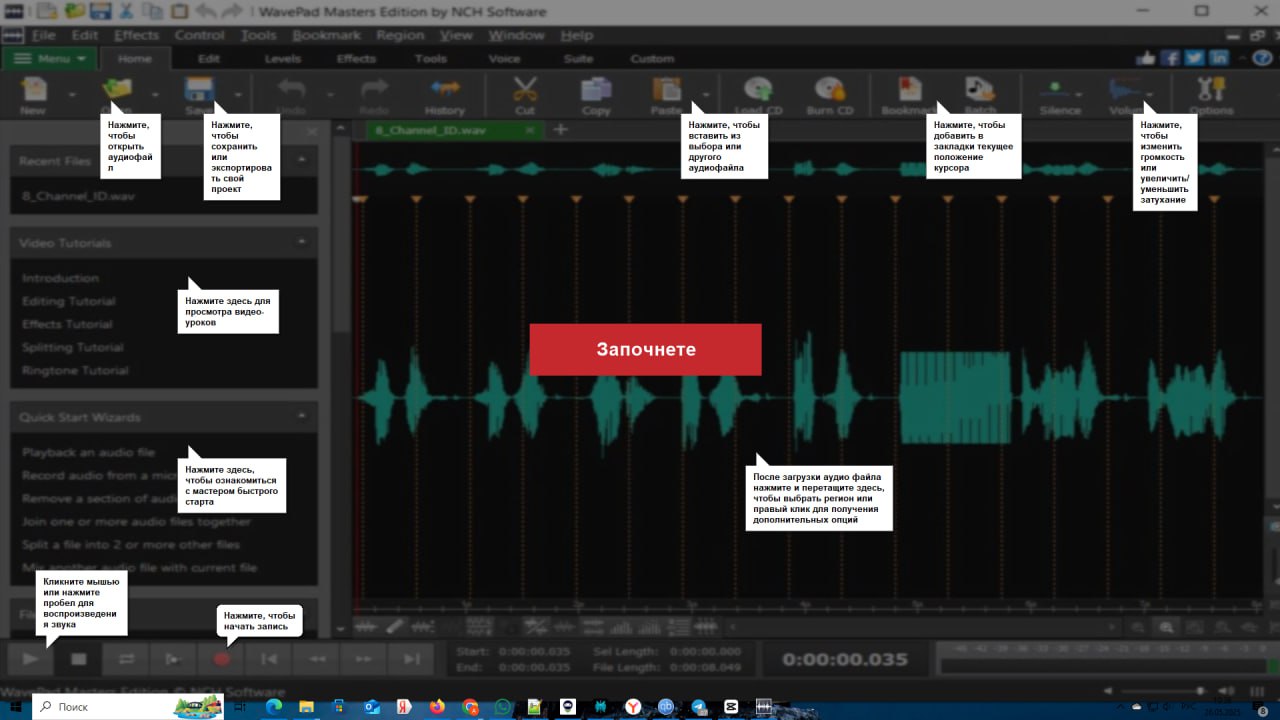The image size is (1280, 720).
Task: Click the Save floppy disk icon
Action: [x=199, y=90]
